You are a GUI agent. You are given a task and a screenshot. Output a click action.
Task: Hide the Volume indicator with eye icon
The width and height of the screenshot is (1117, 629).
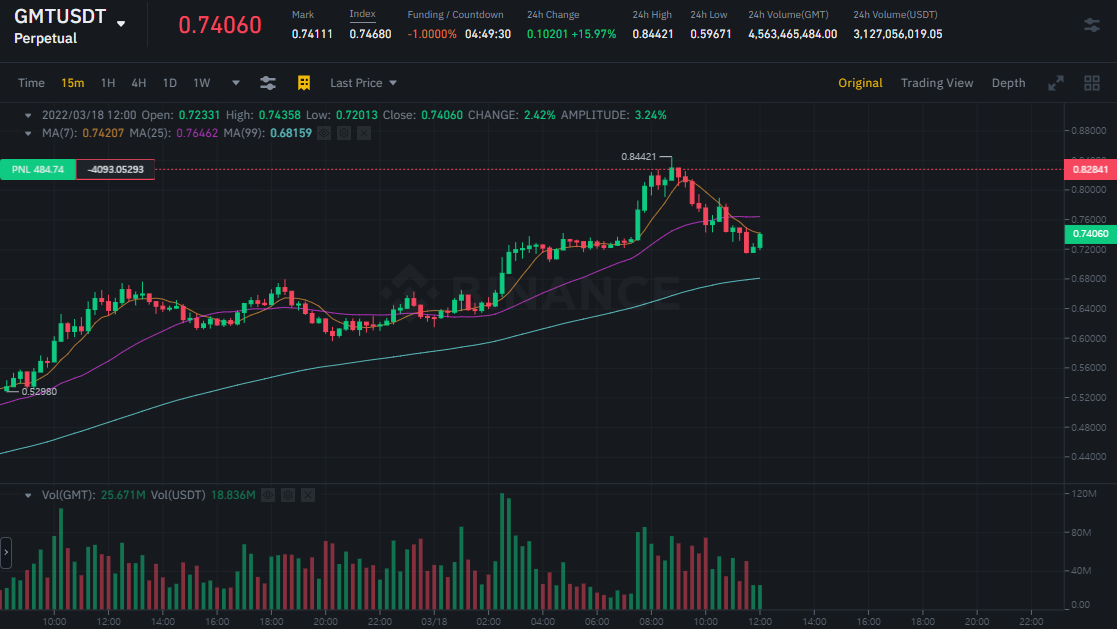(268, 495)
